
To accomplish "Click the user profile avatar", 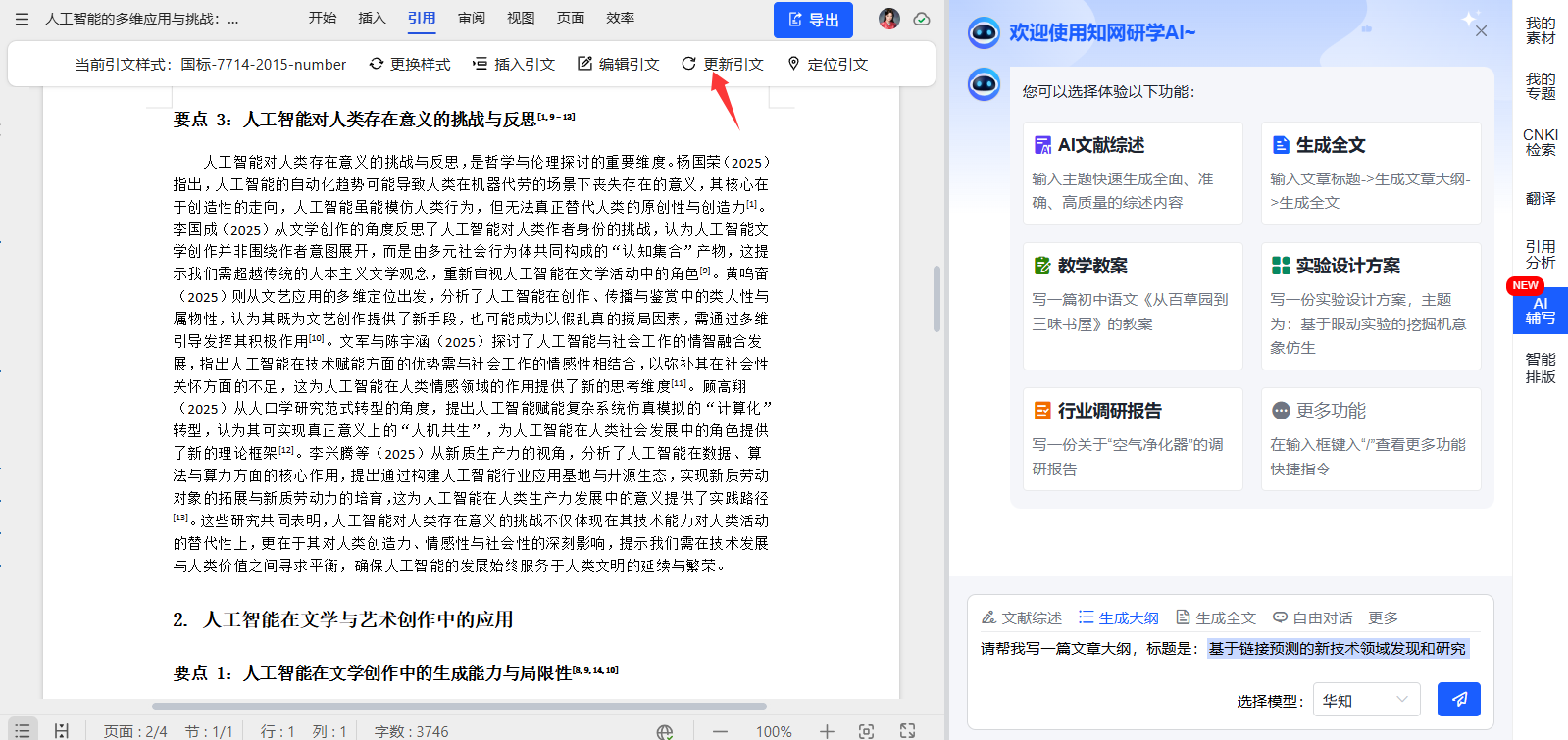I will [x=888, y=19].
